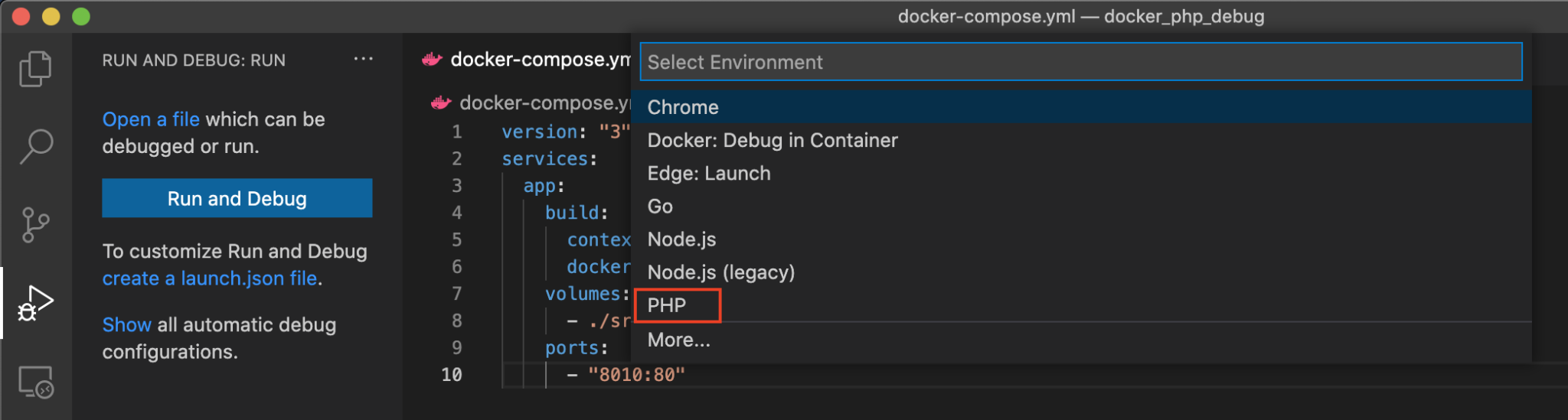Open Run and Debug more actions ellipsis
This screenshot has width=1568, height=420.
click(x=364, y=59)
